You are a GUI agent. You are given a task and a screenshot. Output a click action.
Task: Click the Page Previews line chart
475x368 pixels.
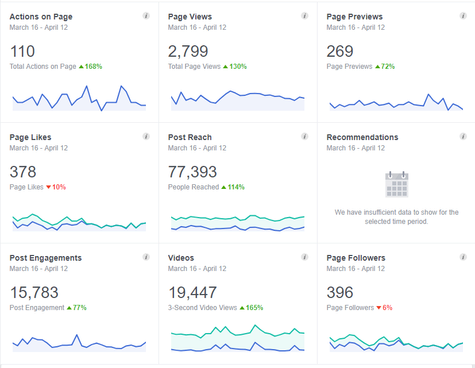396,102
